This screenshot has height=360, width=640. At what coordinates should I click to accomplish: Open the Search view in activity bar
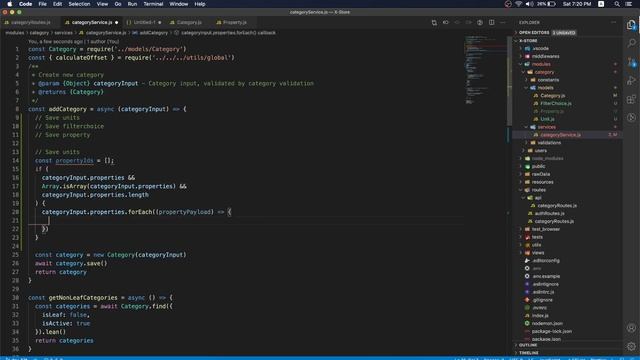pos(631,43)
